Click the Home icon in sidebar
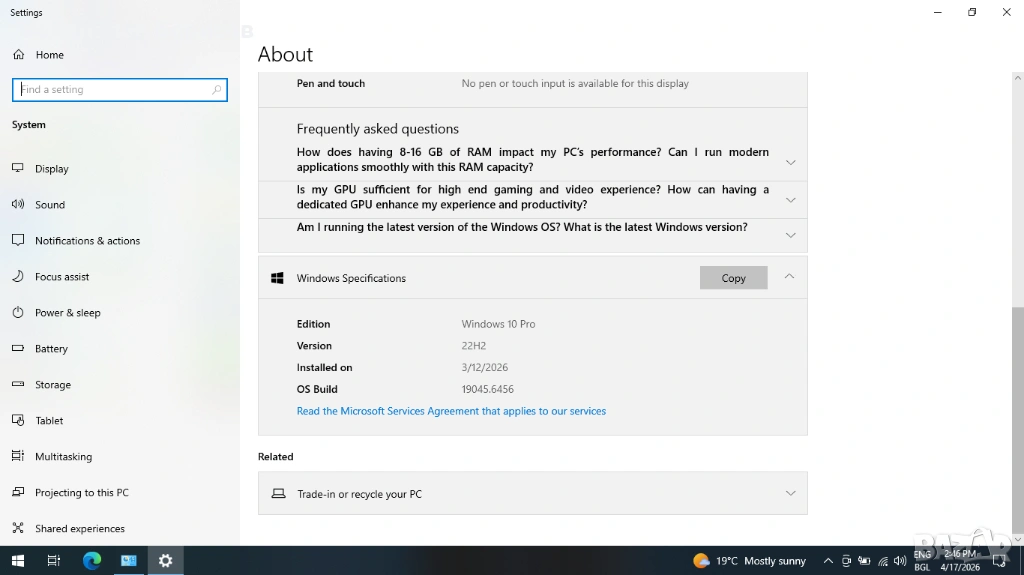 [x=18, y=55]
